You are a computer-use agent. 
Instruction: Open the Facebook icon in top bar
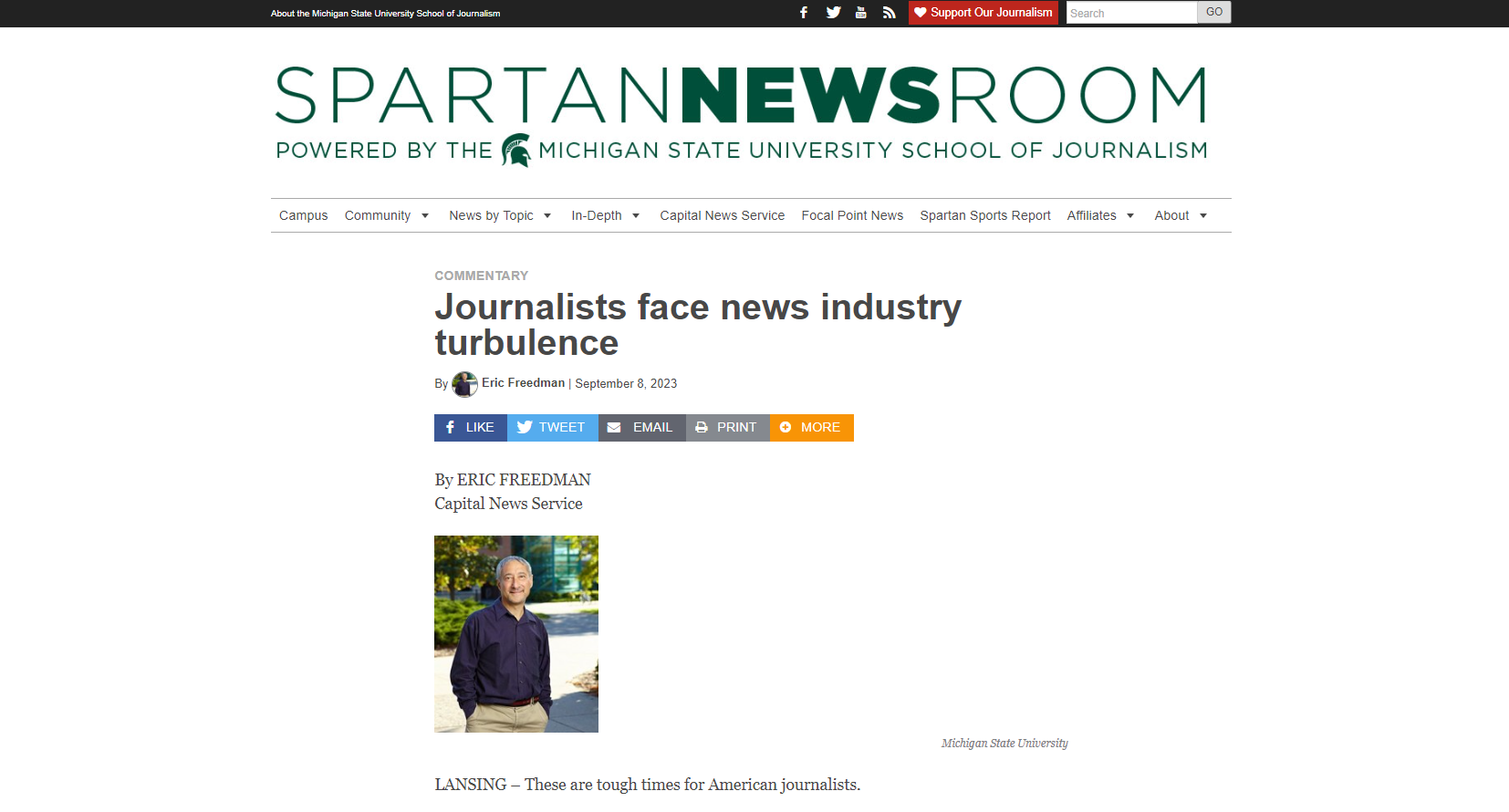click(804, 13)
